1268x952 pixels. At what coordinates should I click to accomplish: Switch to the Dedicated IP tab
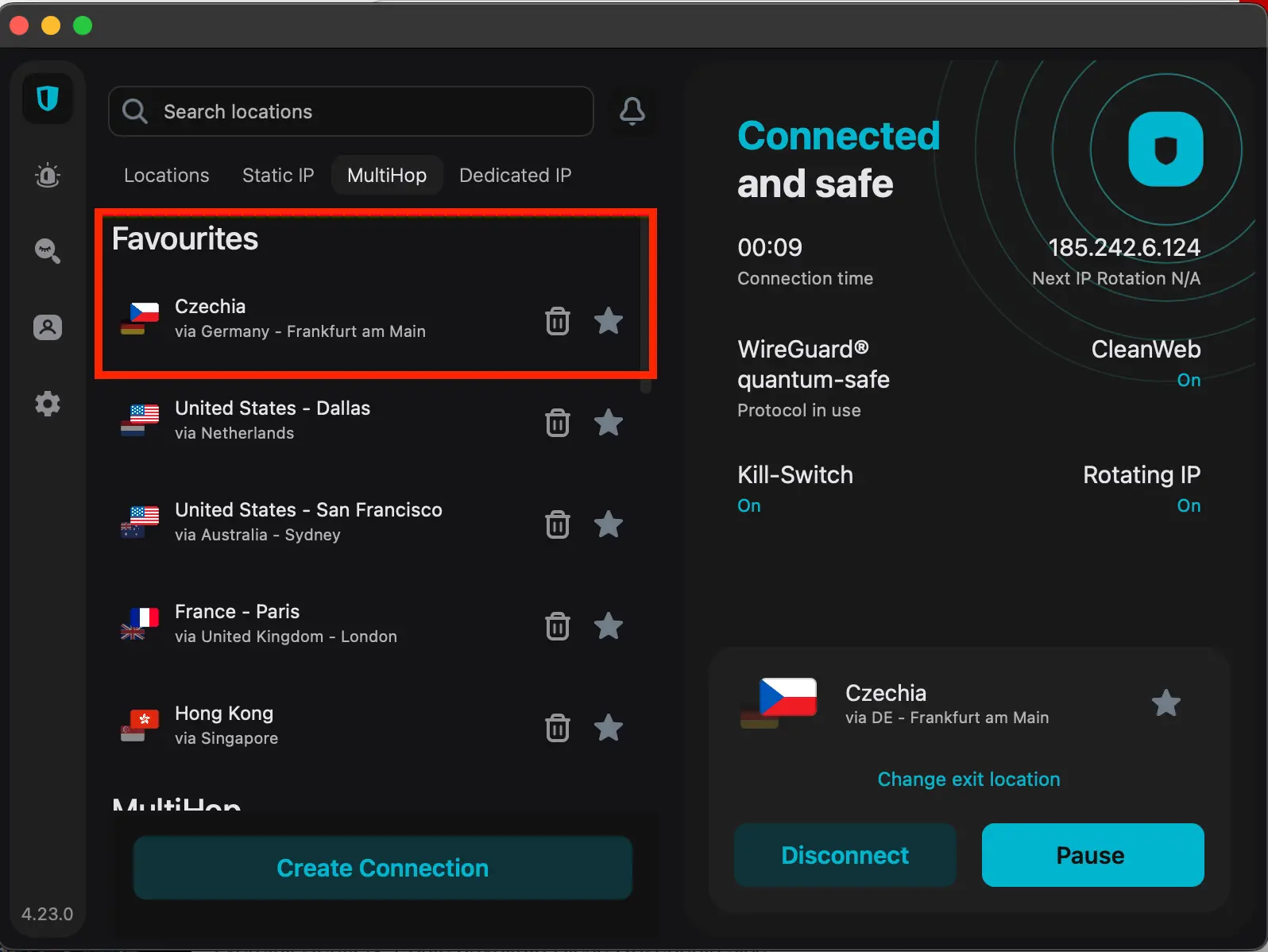[516, 175]
